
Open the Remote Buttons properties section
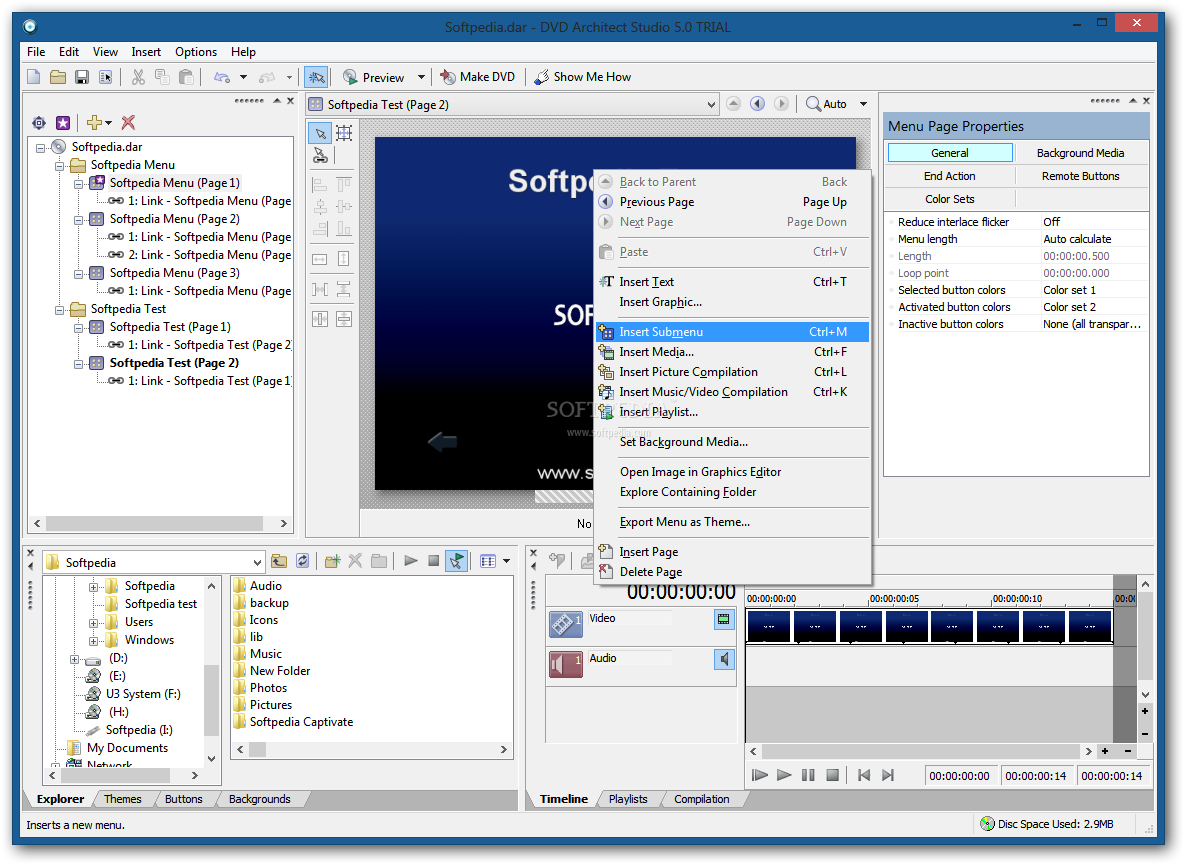(1081, 176)
